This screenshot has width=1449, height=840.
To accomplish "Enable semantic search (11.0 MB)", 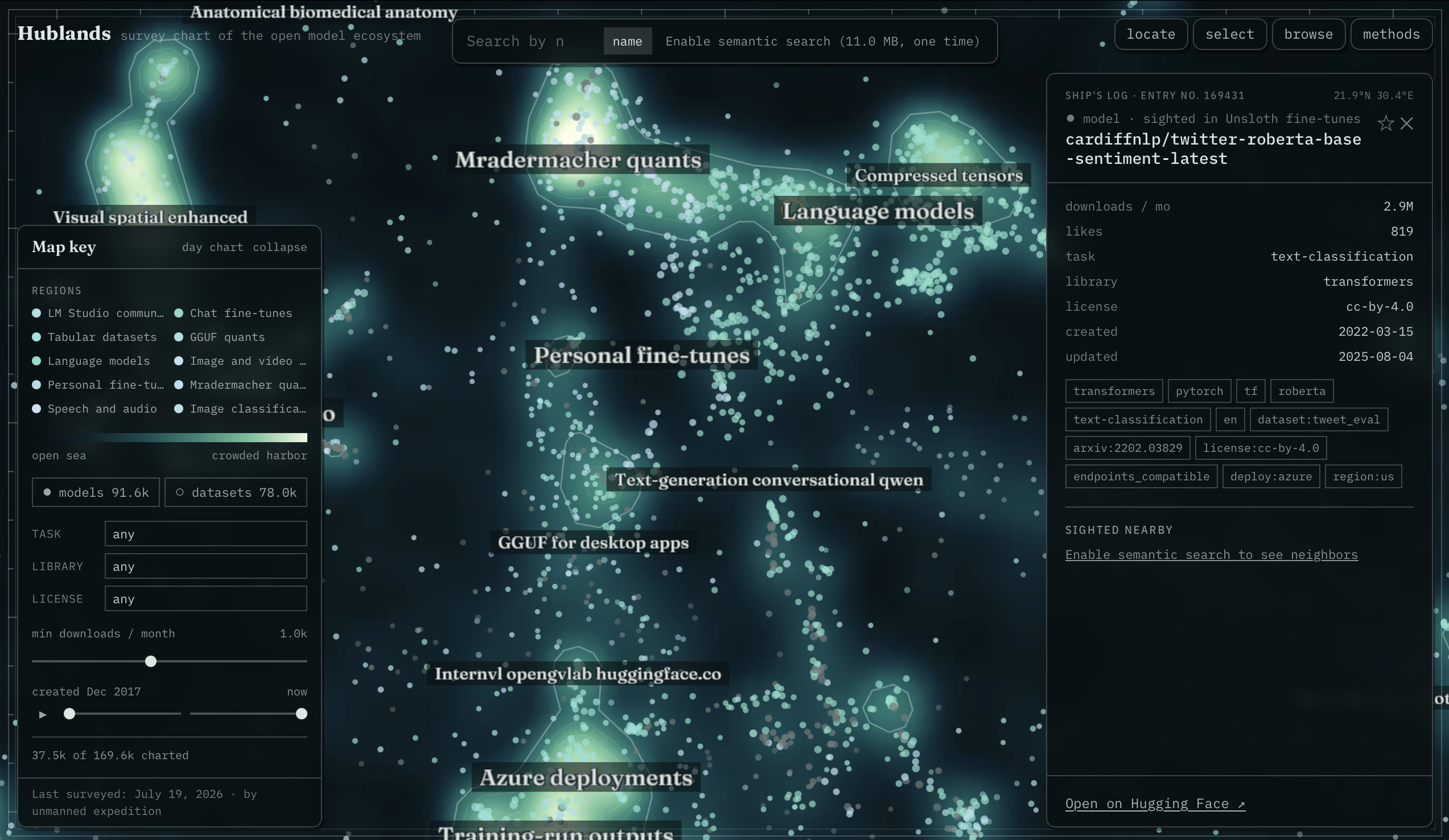I will (x=822, y=41).
